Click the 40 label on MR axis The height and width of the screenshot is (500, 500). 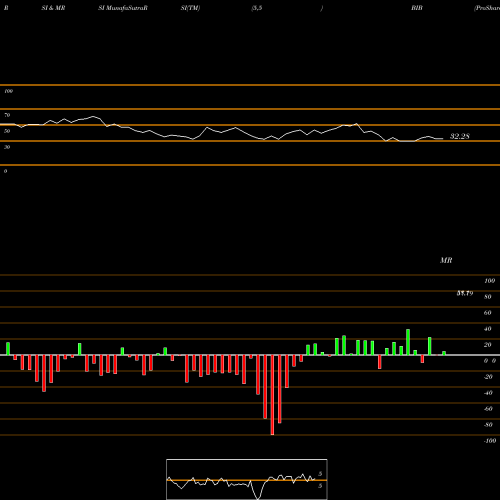click(488, 329)
